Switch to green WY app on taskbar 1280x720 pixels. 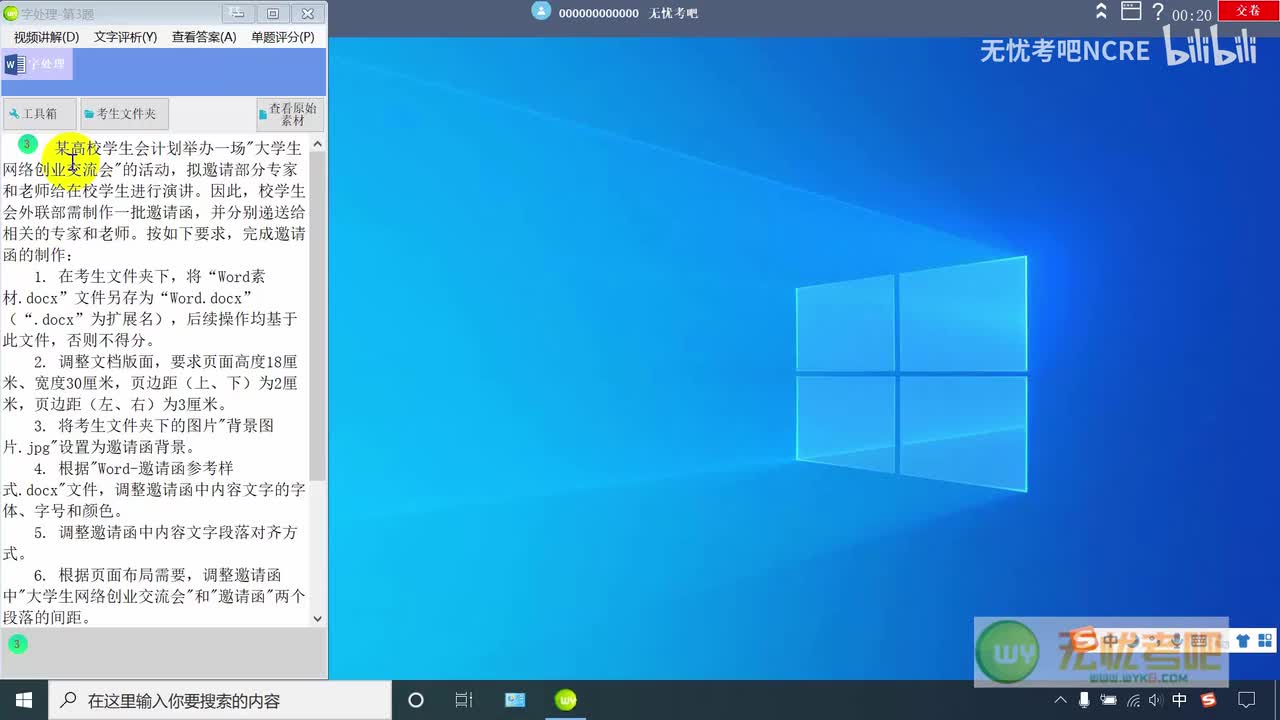click(x=565, y=700)
